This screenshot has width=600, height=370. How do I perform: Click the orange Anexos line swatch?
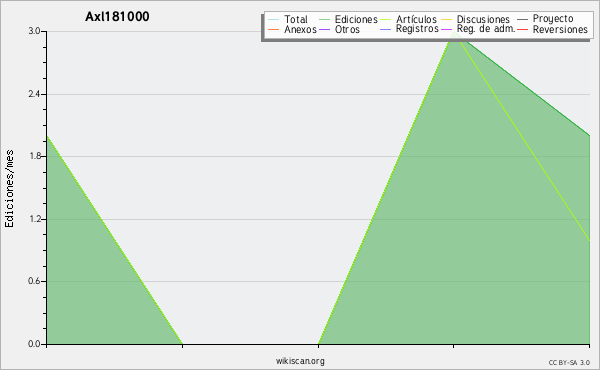(274, 29)
